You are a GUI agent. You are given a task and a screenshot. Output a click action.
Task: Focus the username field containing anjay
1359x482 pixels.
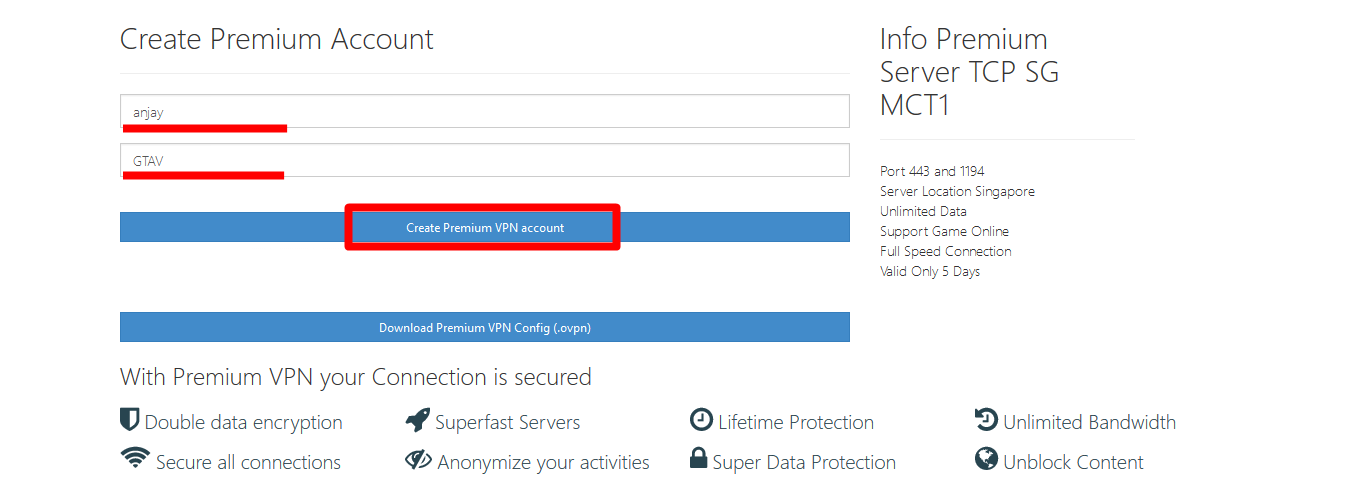click(484, 112)
